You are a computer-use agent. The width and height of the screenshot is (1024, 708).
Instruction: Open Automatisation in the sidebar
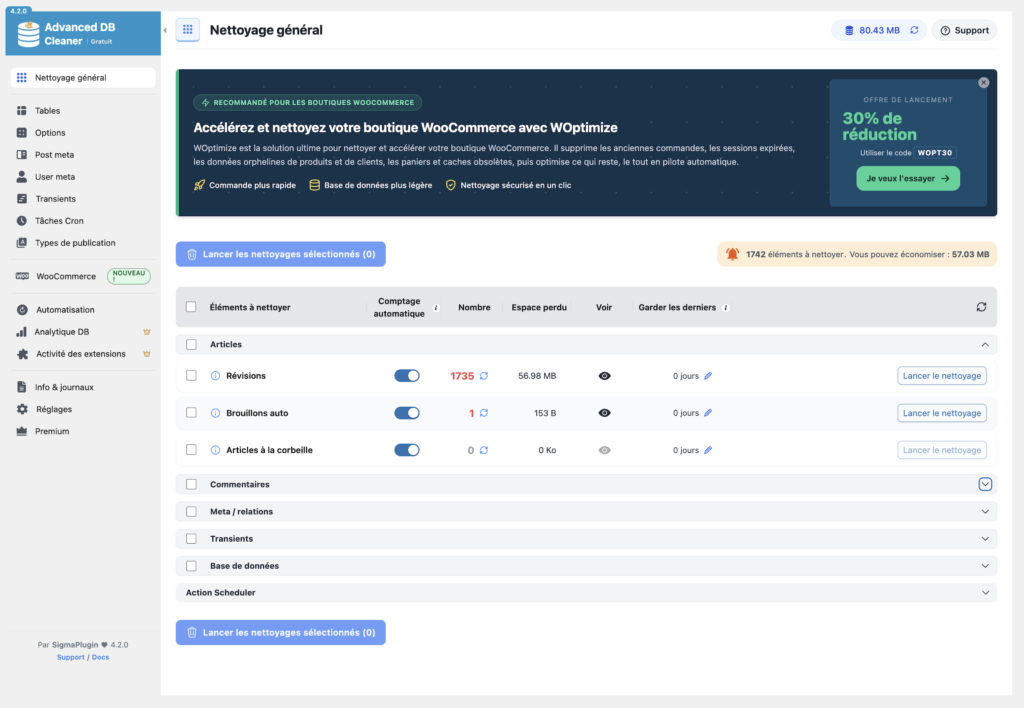[83, 310]
